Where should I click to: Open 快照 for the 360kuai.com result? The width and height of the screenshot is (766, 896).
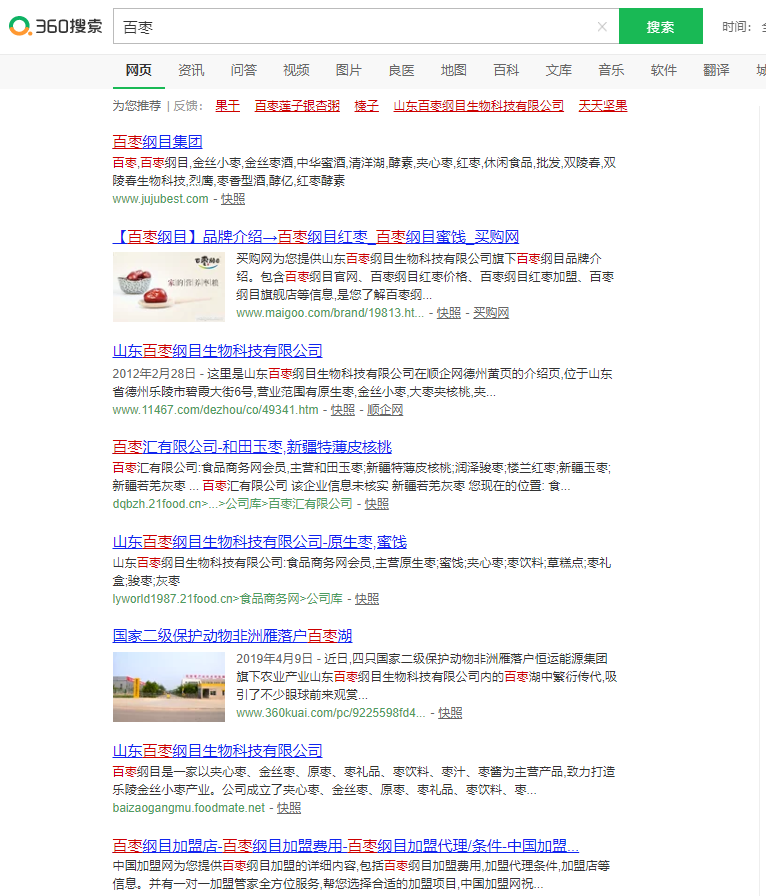click(x=450, y=713)
